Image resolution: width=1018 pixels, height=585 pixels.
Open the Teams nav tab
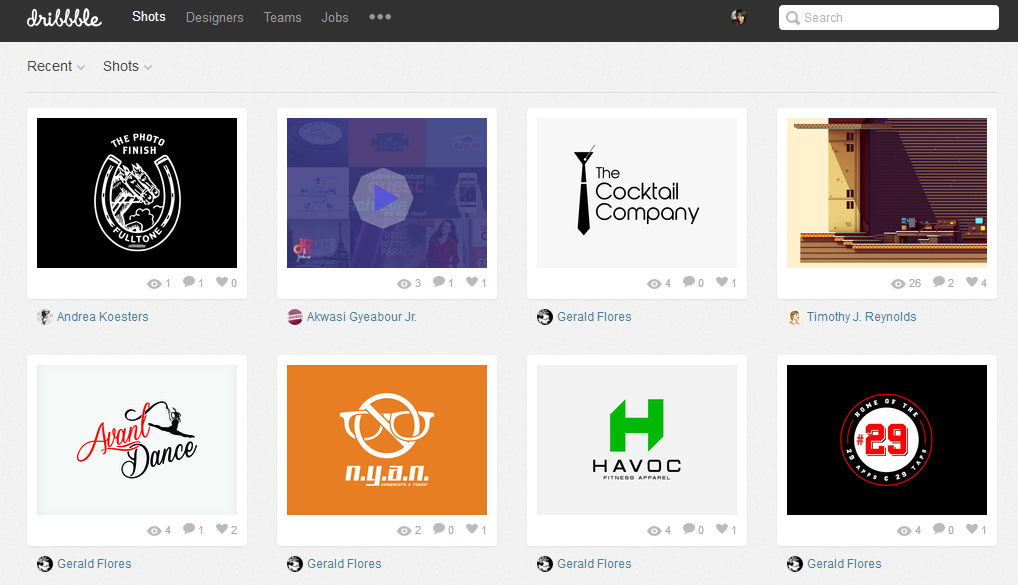tap(282, 18)
